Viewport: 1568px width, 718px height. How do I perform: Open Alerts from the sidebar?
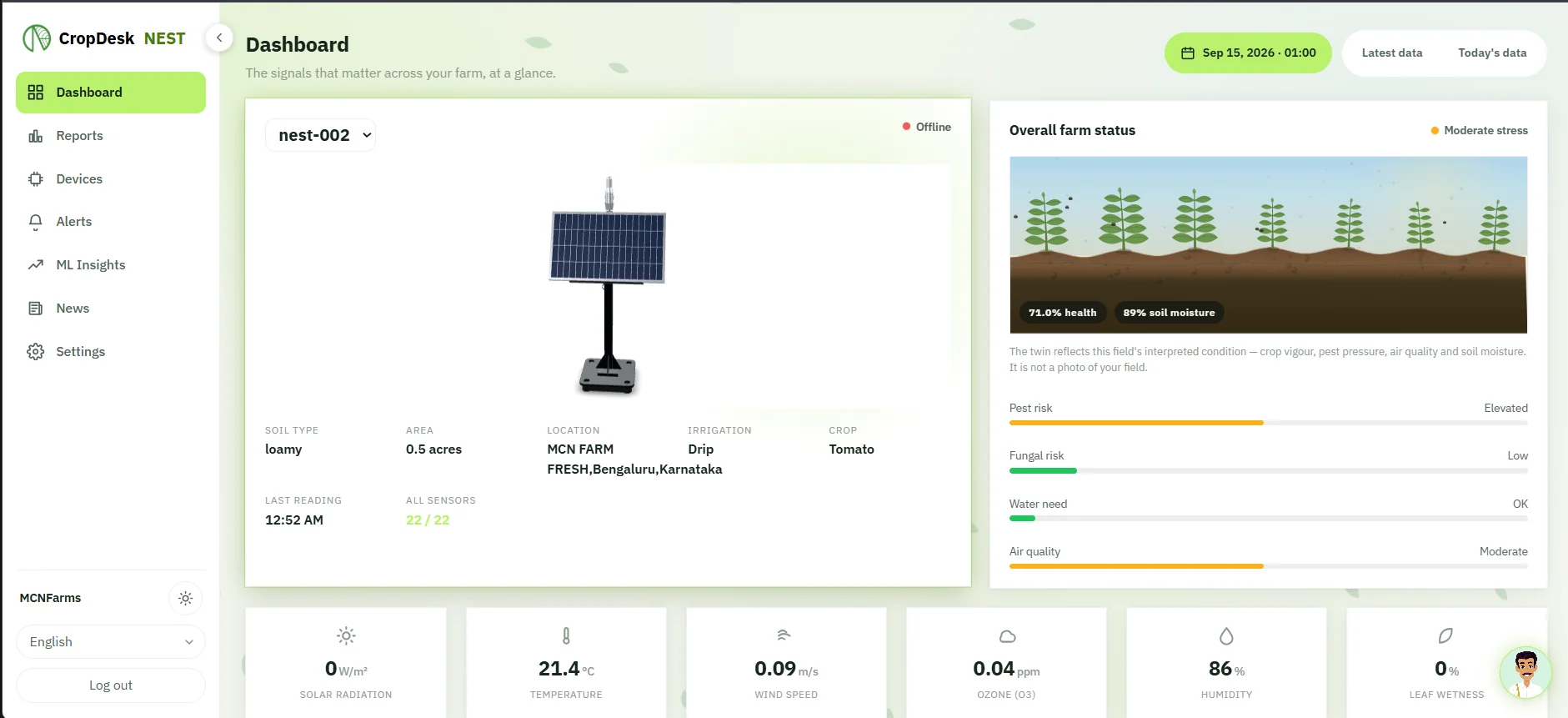pos(111,222)
